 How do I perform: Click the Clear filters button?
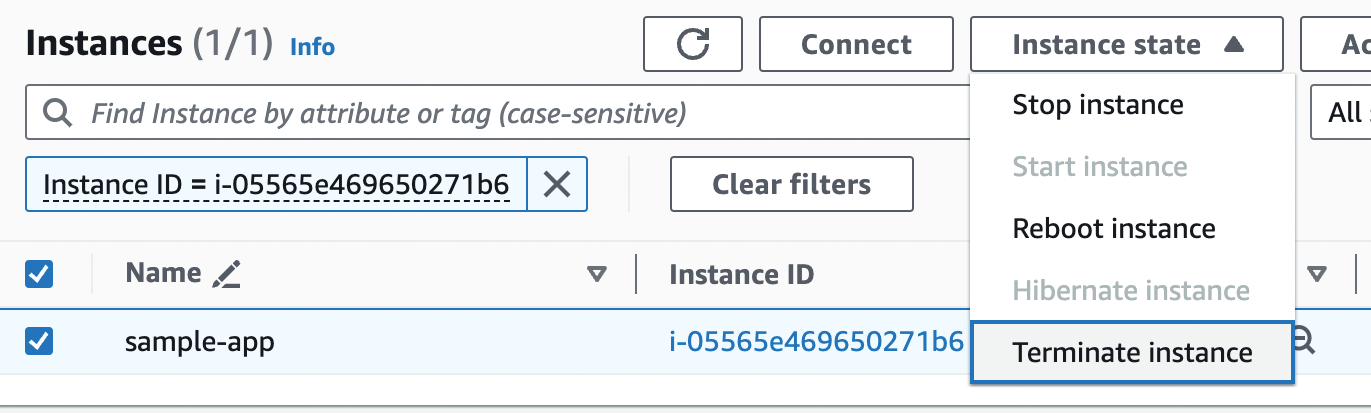(791, 184)
